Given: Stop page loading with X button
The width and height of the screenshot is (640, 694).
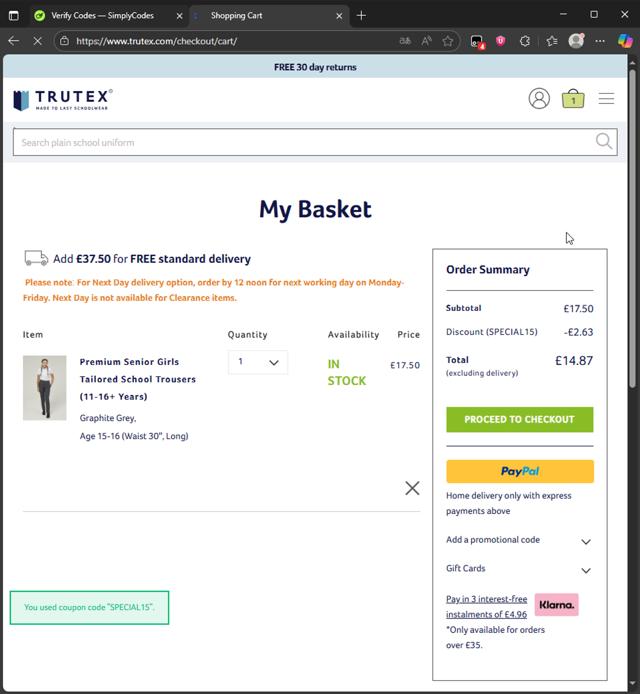Looking at the screenshot, I should [38, 41].
